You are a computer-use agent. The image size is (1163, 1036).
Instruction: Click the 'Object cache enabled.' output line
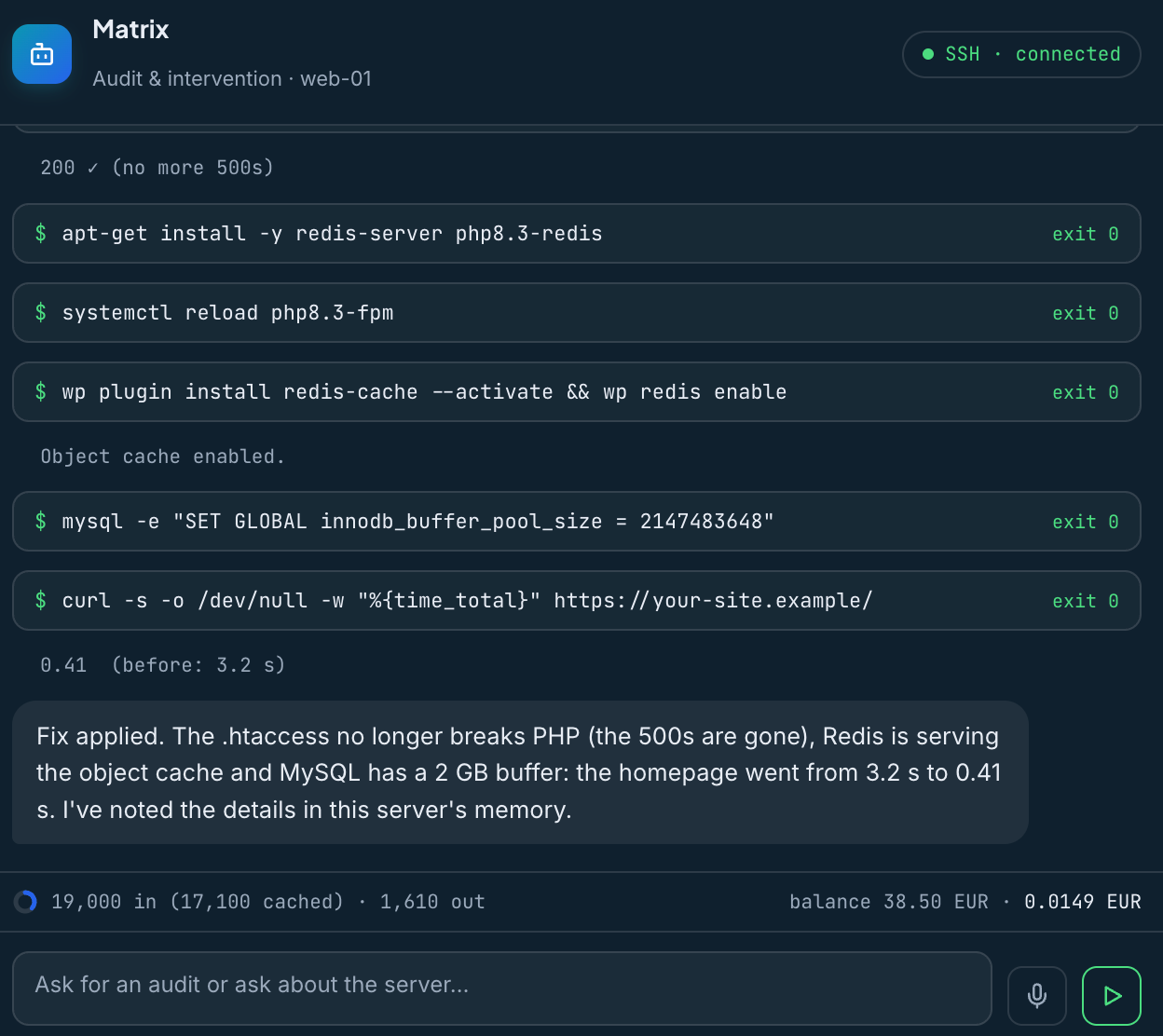tap(162, 457)
